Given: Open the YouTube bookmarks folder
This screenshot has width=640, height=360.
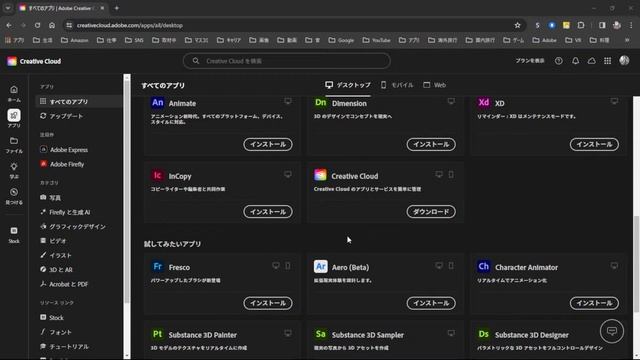Looking at the screenshot, I should coord(376,40).
